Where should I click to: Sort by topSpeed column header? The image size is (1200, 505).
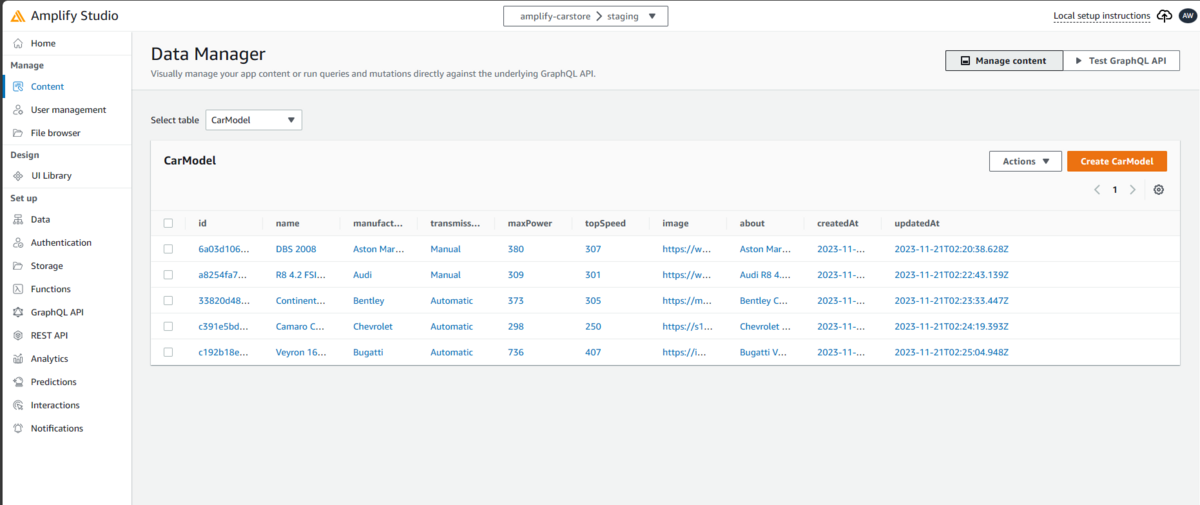click(x=605, y=223)
